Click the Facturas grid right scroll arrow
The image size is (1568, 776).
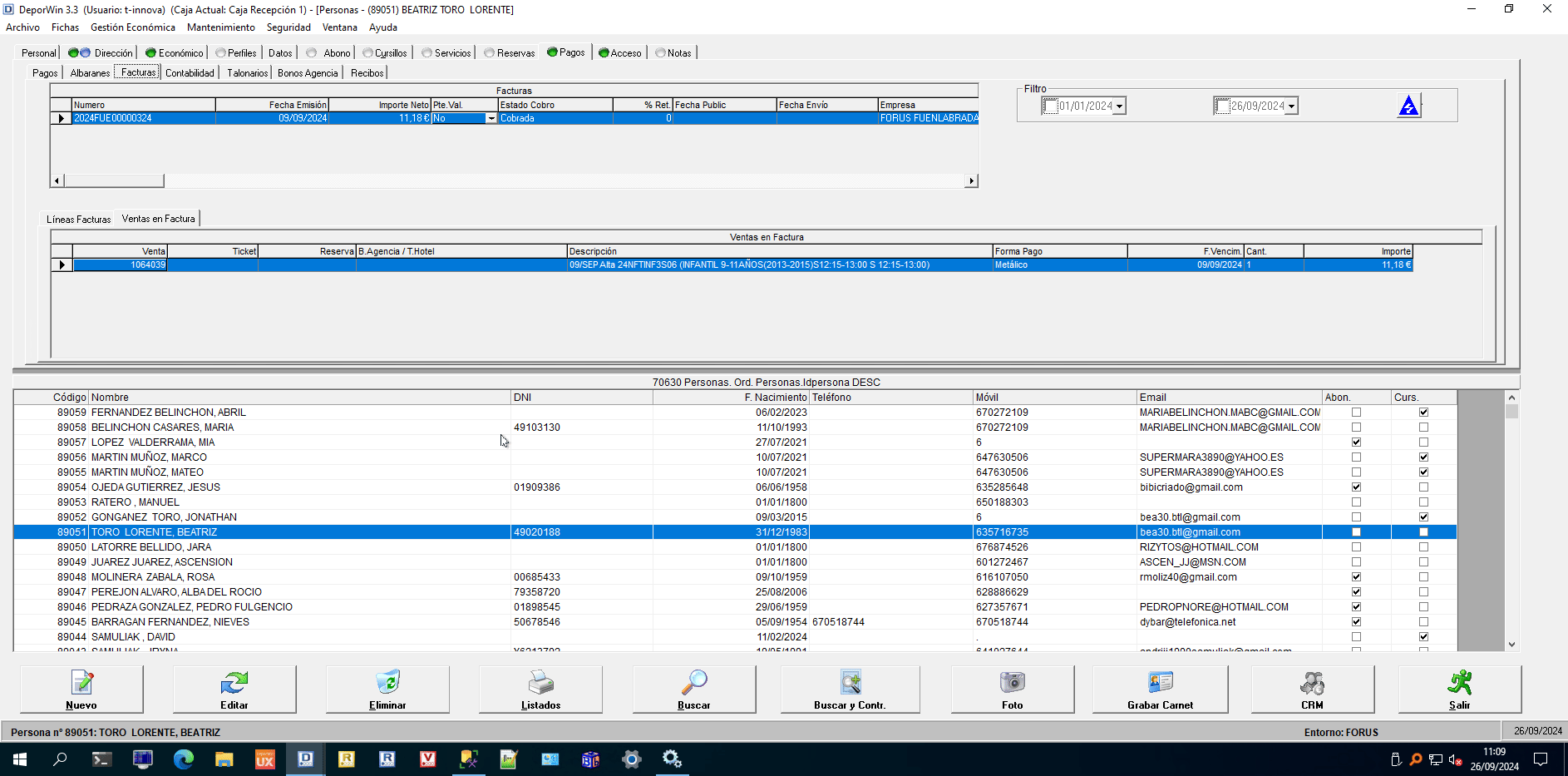click(971, 180)
